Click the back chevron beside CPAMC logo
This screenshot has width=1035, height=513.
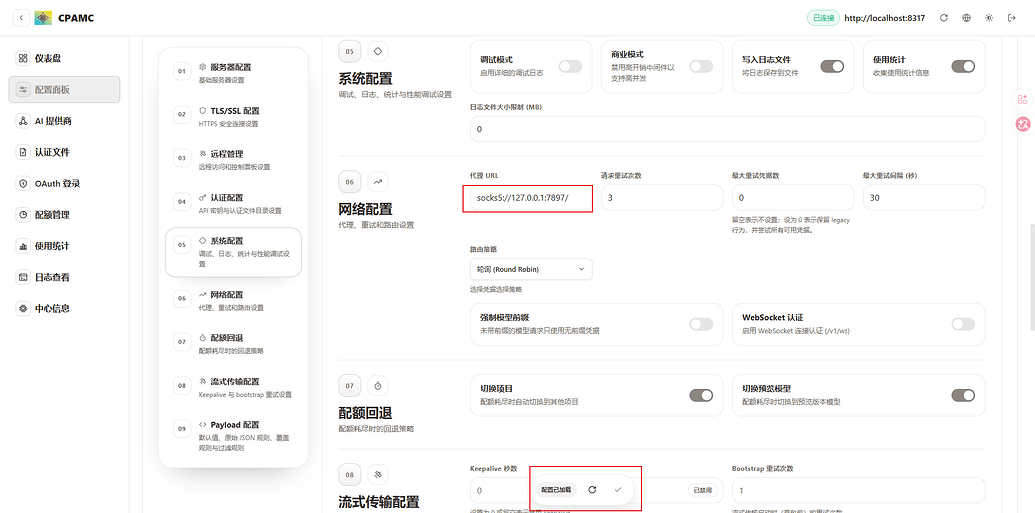click(21, 18)
